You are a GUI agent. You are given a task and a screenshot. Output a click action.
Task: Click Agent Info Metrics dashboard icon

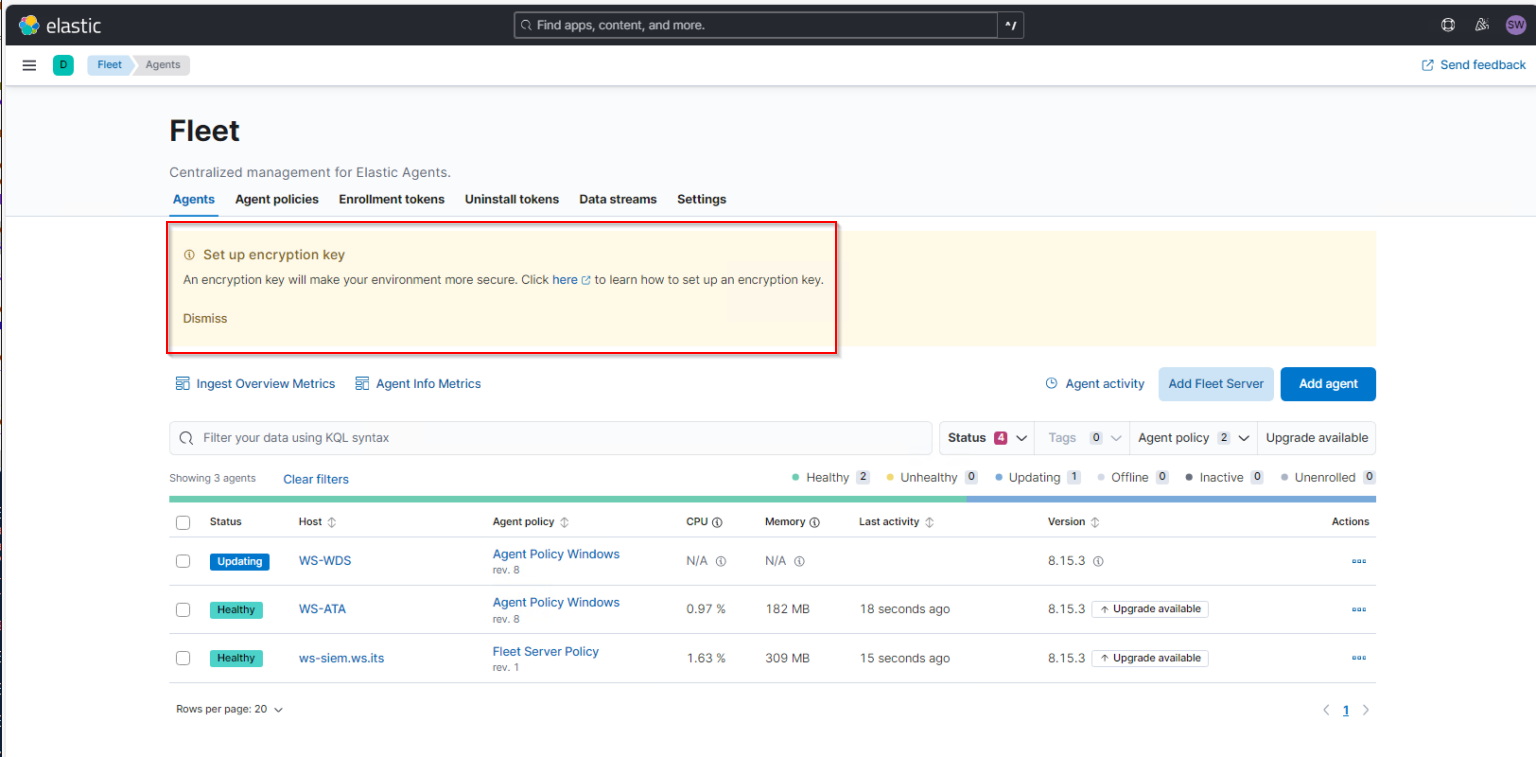pos(362,384)
